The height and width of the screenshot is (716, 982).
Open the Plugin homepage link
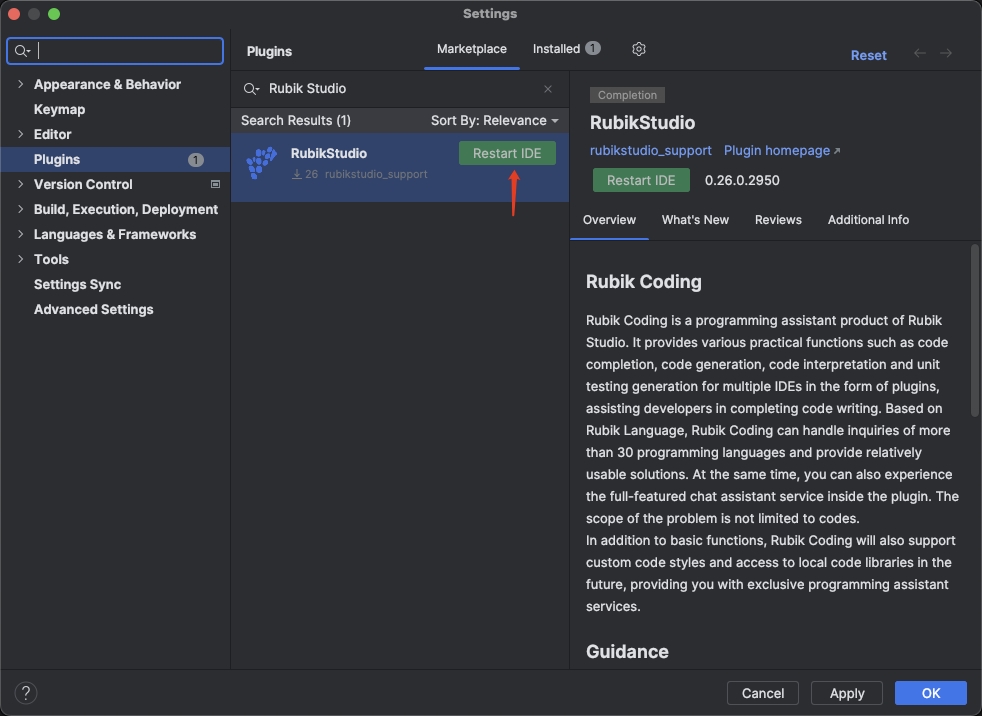tap(782, 150)
